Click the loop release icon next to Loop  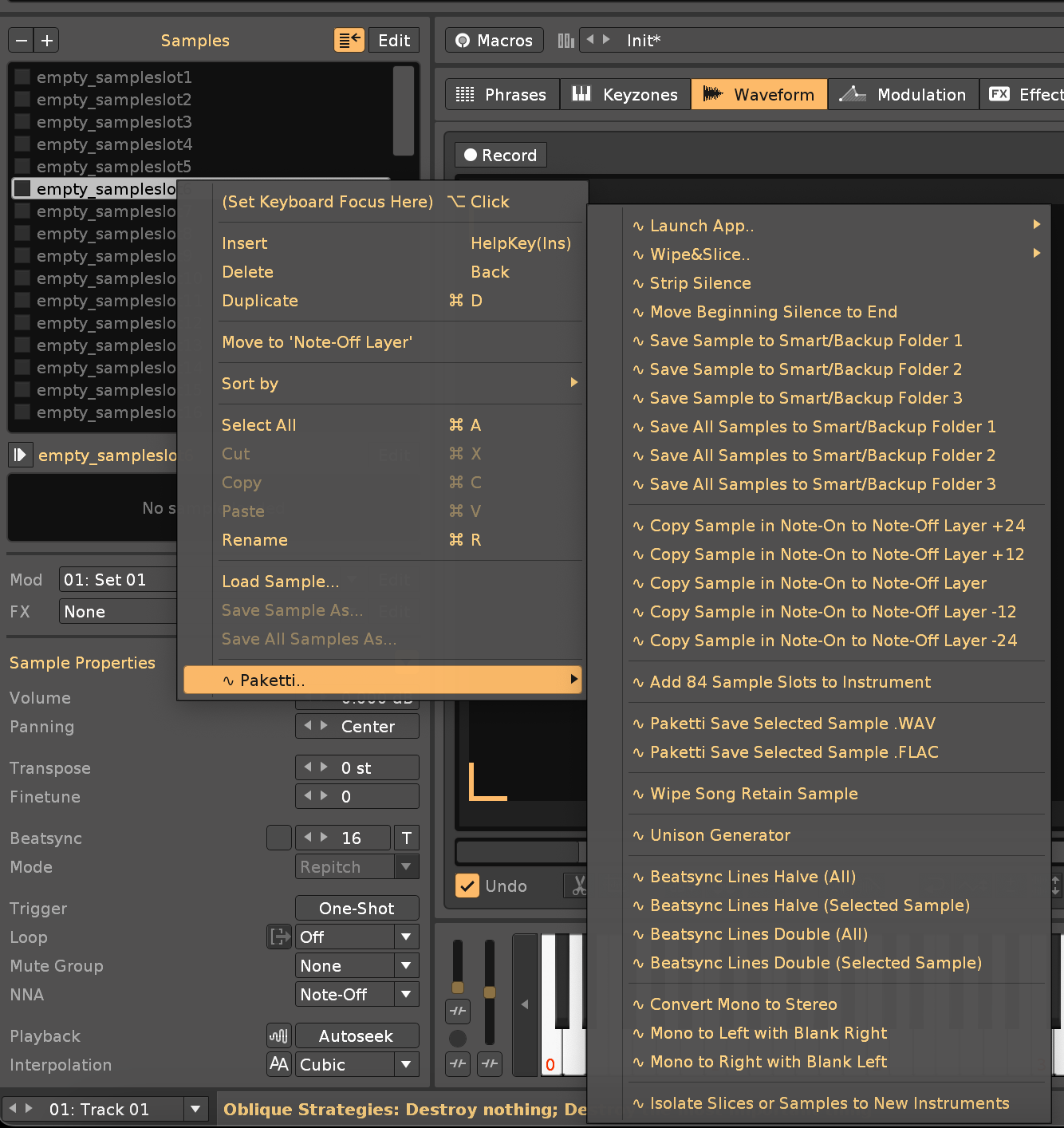[x=279, y=937]
